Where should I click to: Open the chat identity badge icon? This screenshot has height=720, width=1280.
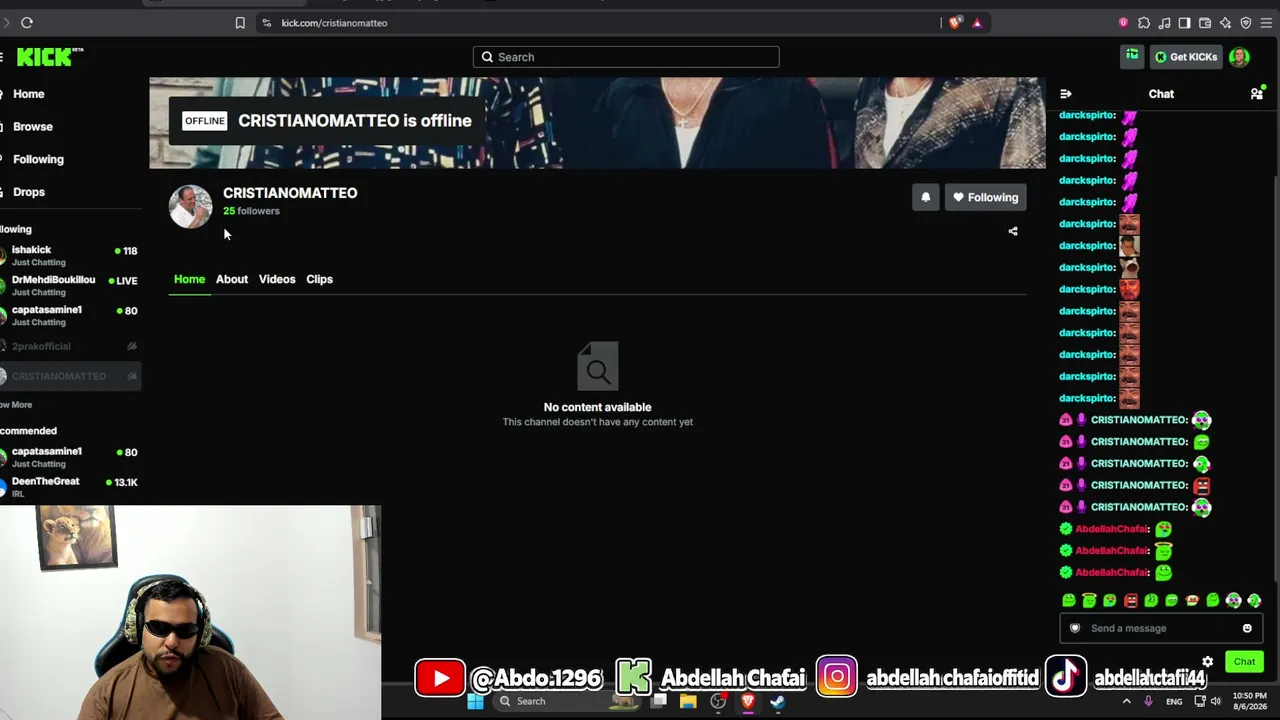pyautogui.click(x=1075, y=628)
